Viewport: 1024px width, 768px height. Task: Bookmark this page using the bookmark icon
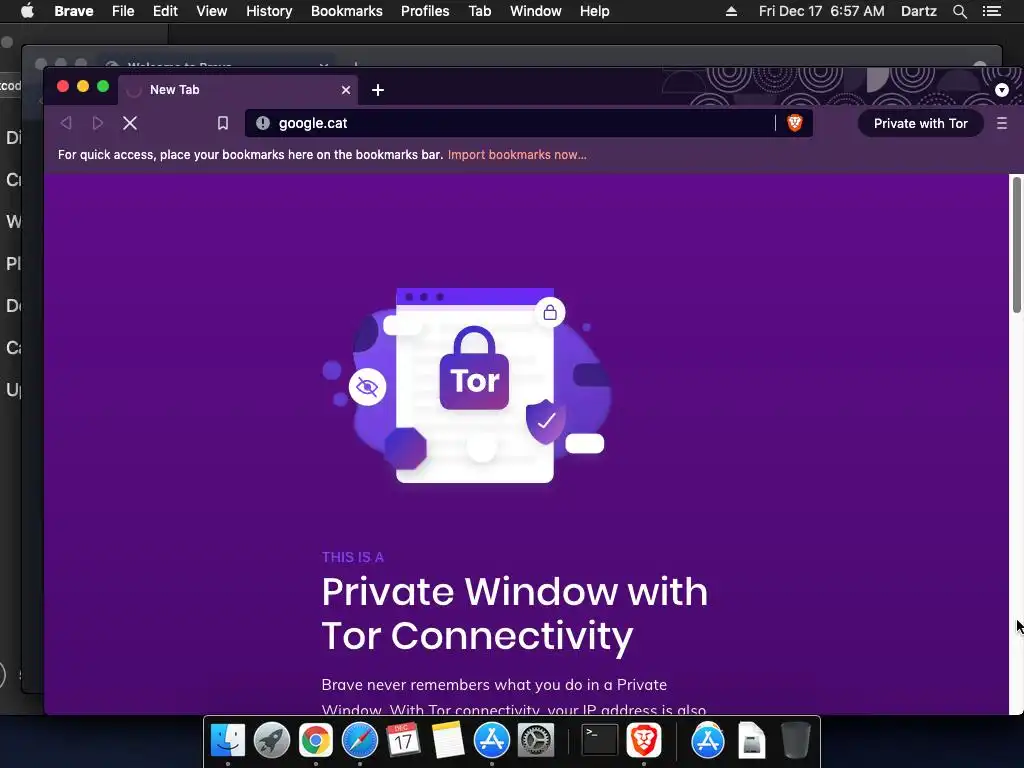223,123
